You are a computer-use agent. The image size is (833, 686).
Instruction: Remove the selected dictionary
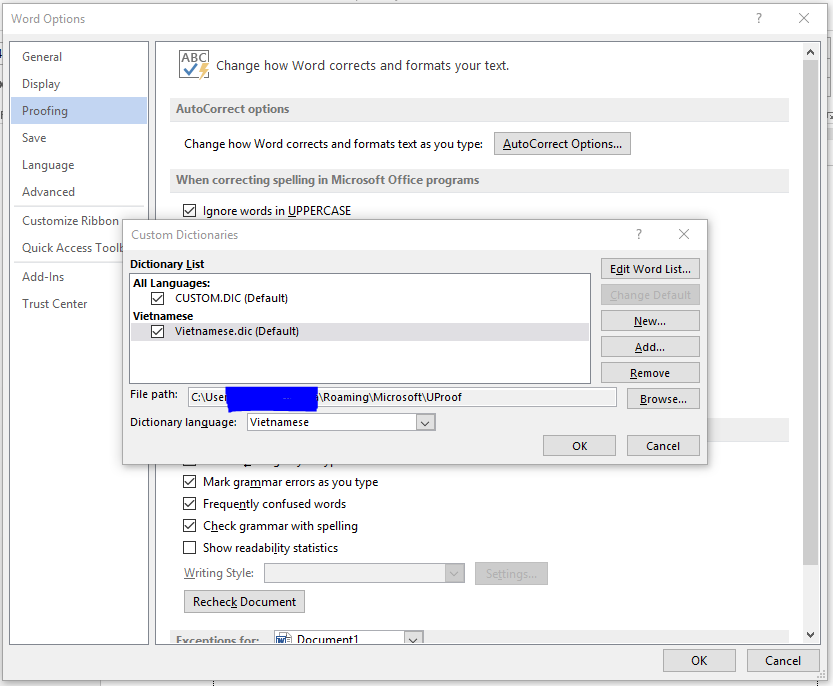(650, 373)
